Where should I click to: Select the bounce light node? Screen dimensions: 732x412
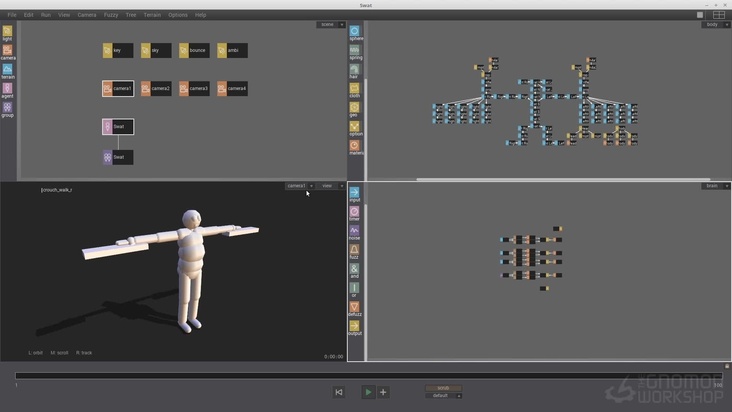pos(194,50)
